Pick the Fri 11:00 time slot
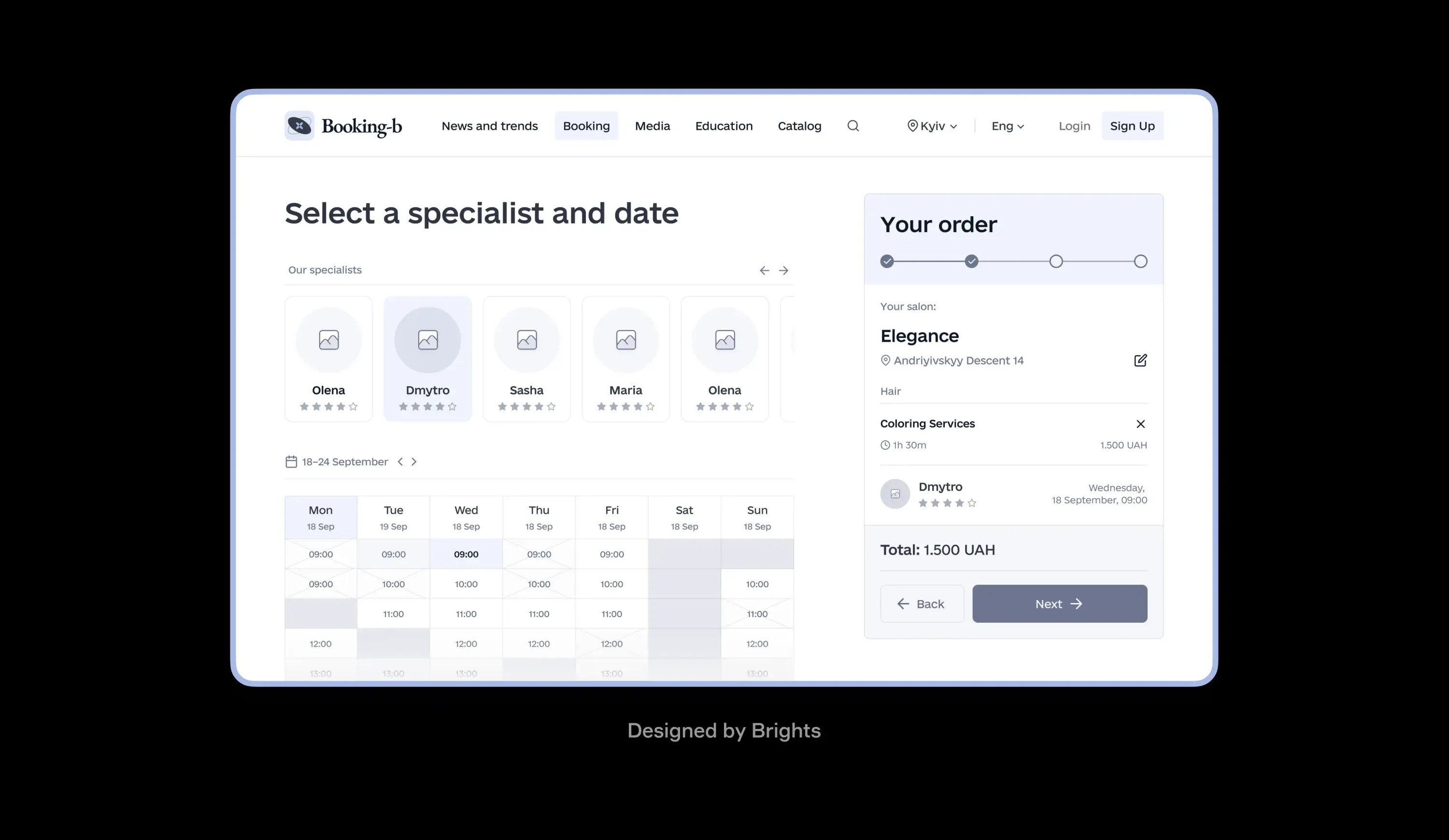The height and width of the screenshot is (840, 1449). point(612,614)
